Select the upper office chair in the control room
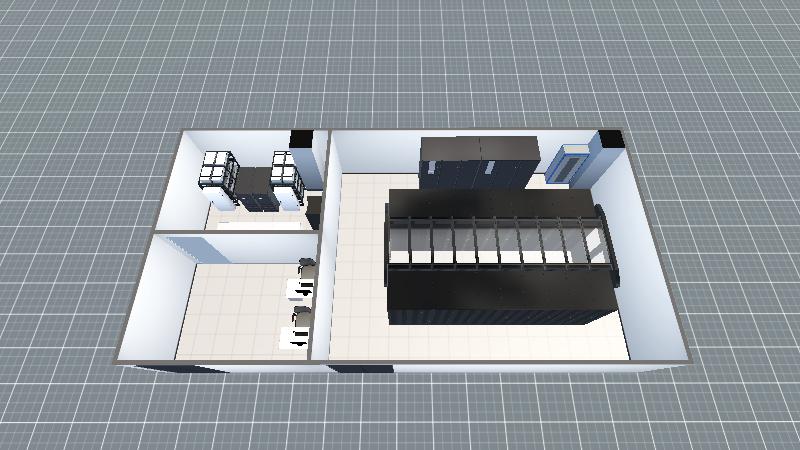The image size is (800, 450). pyautogui.click(x=308, y=268)
